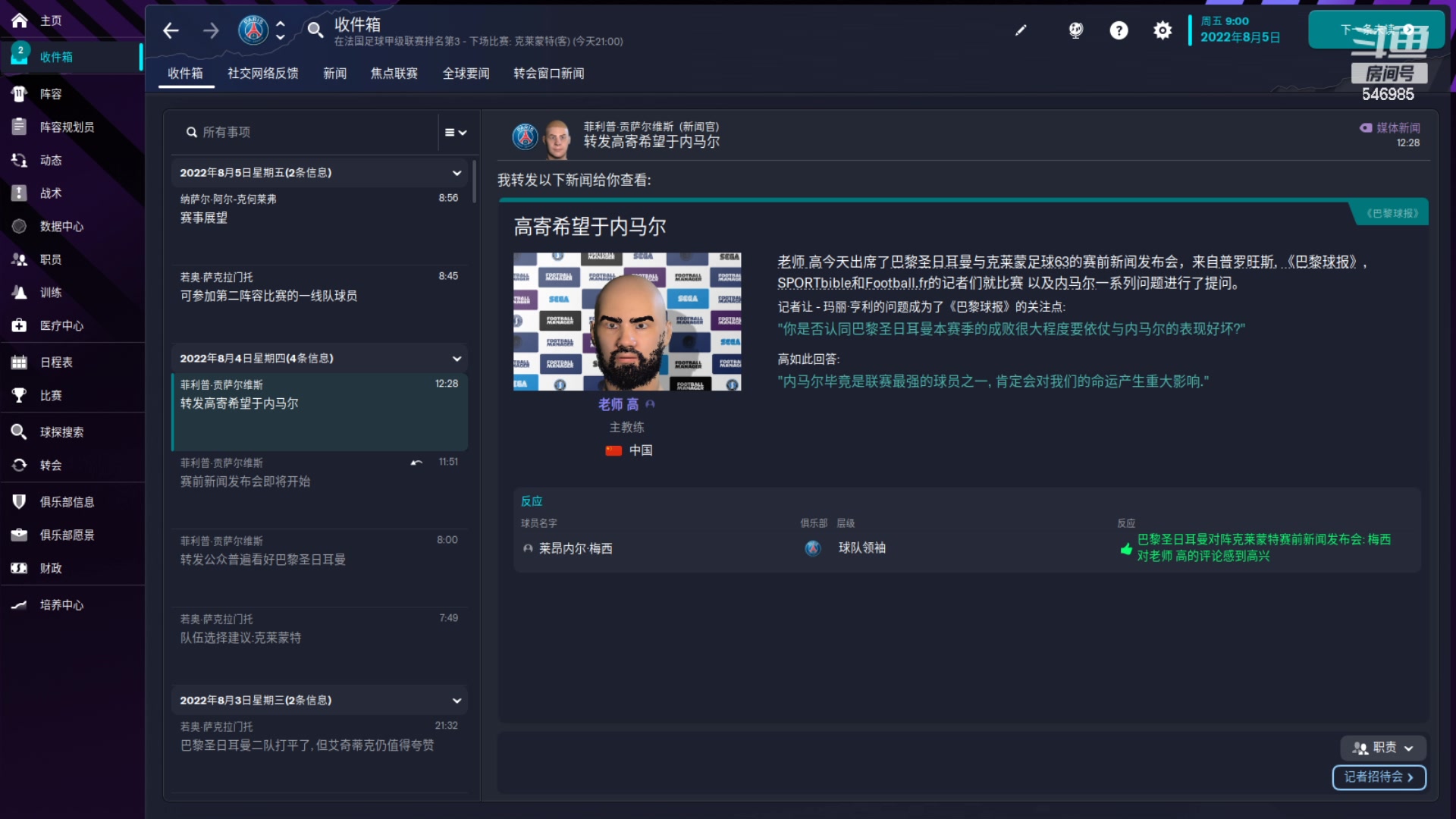Click the continue button at top right
Screen dimensions: 1456x819
1376,30
